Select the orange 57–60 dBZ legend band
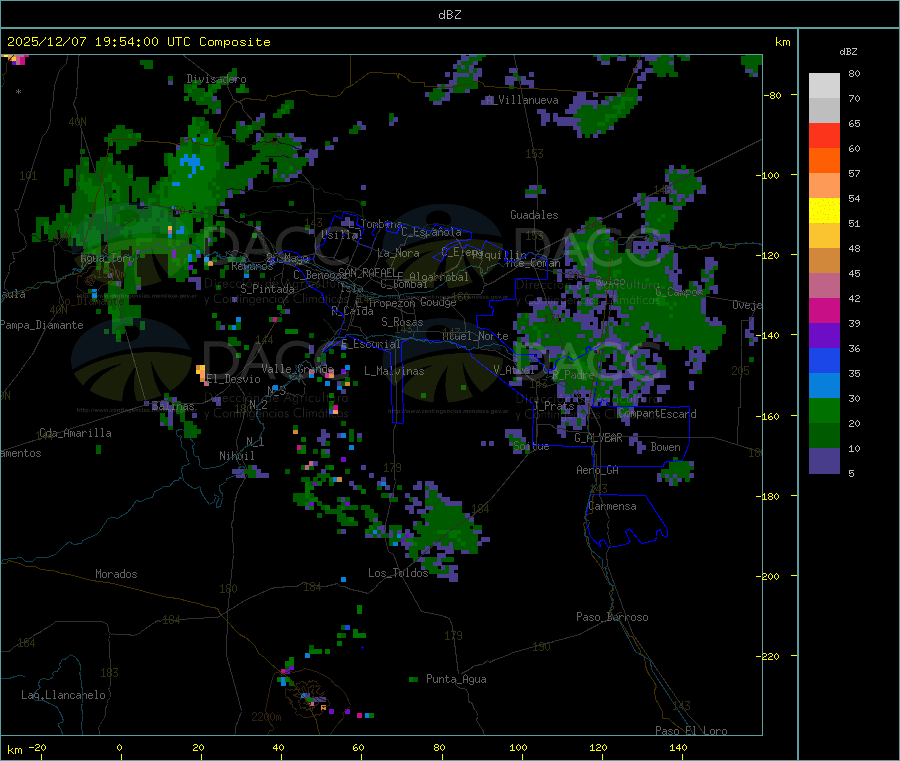The width and height of the screenshot is (900, 761). 824,161
